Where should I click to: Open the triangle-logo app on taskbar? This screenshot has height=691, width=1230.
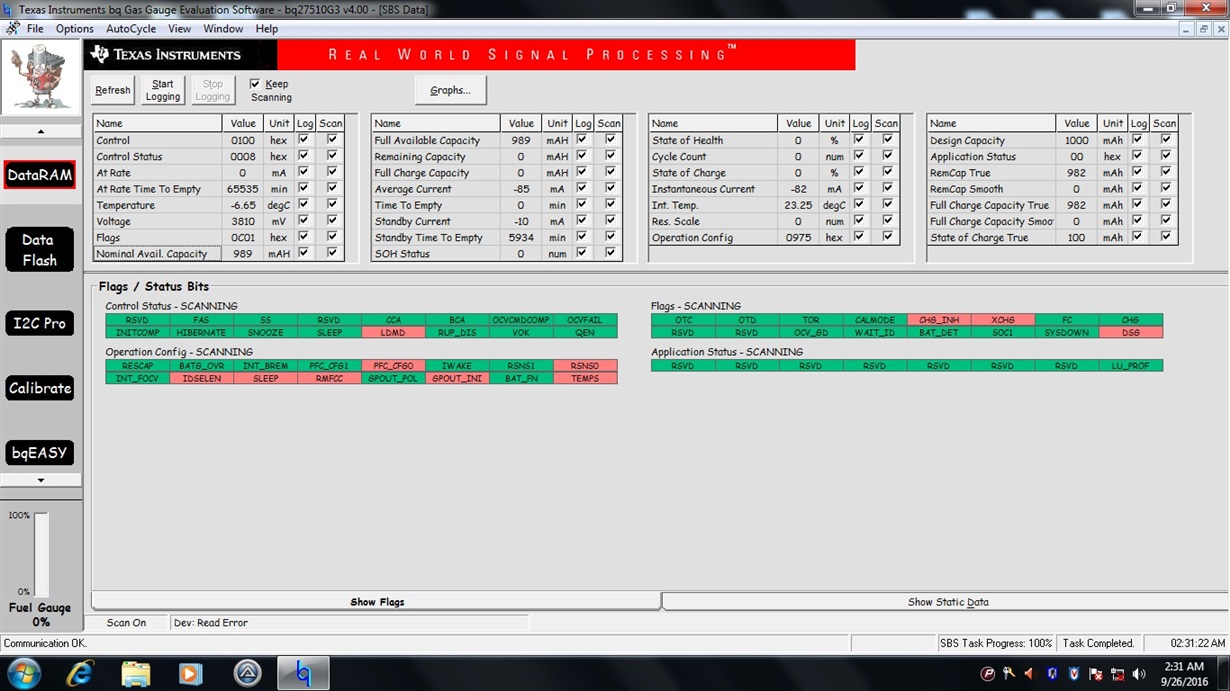tap(247, 673)
